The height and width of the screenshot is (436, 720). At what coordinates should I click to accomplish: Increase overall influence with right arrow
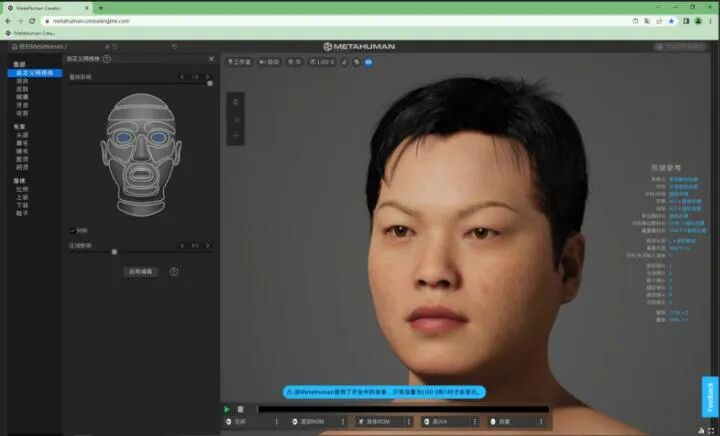click(208, 77)
